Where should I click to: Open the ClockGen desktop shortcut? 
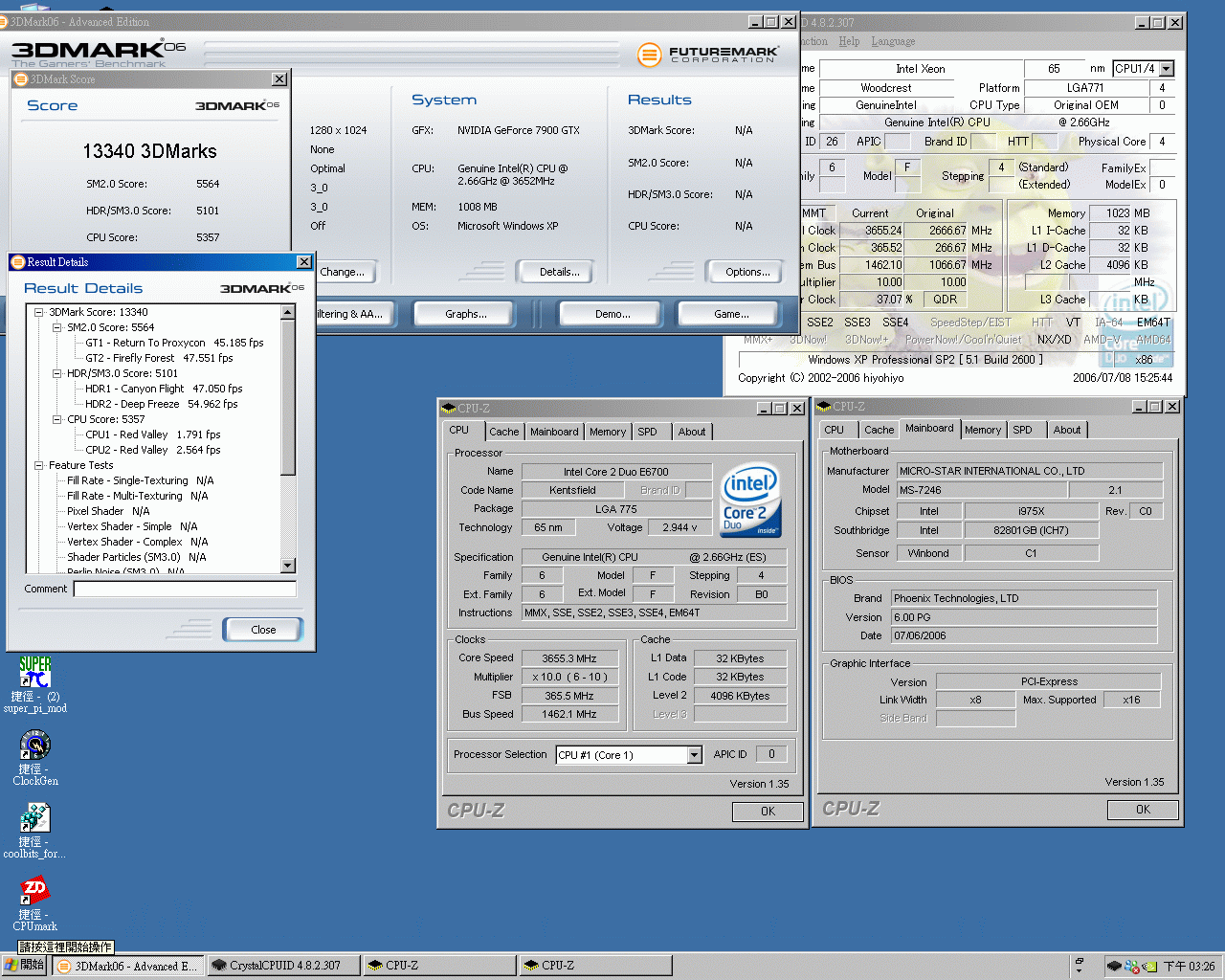(x=35, y=756)
